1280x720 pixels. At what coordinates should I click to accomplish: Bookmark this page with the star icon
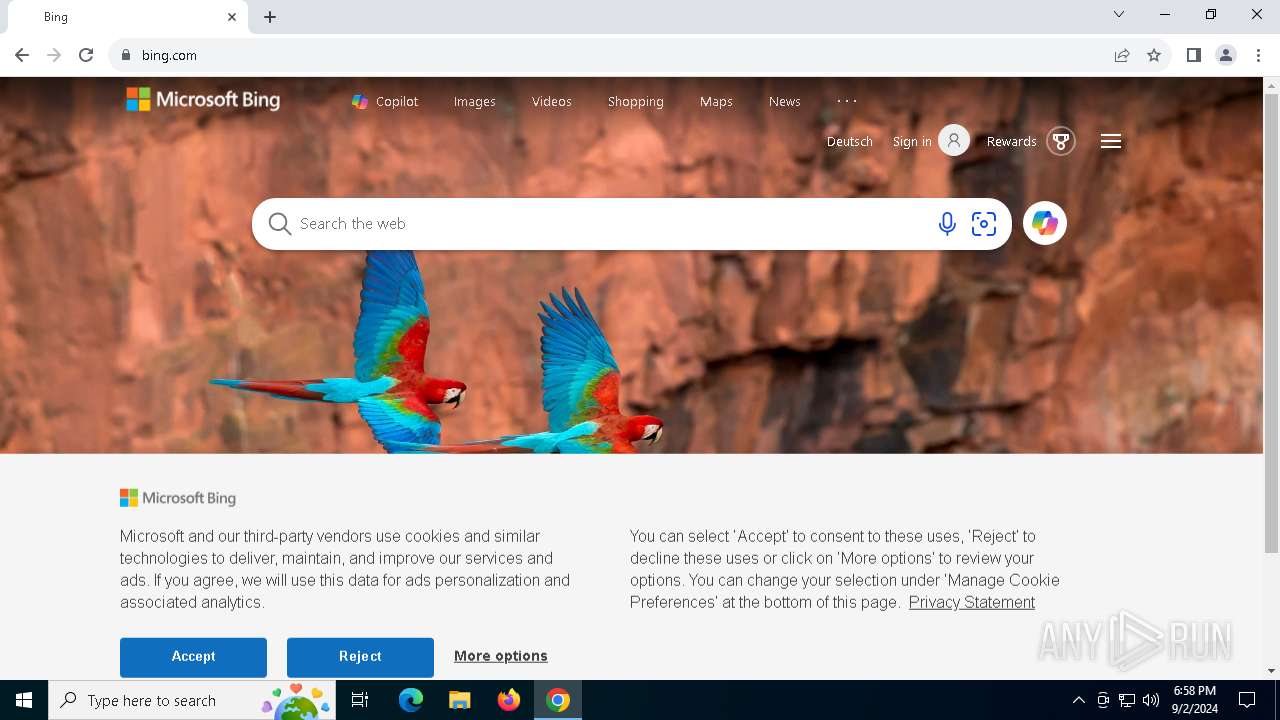click(1154, 55)
